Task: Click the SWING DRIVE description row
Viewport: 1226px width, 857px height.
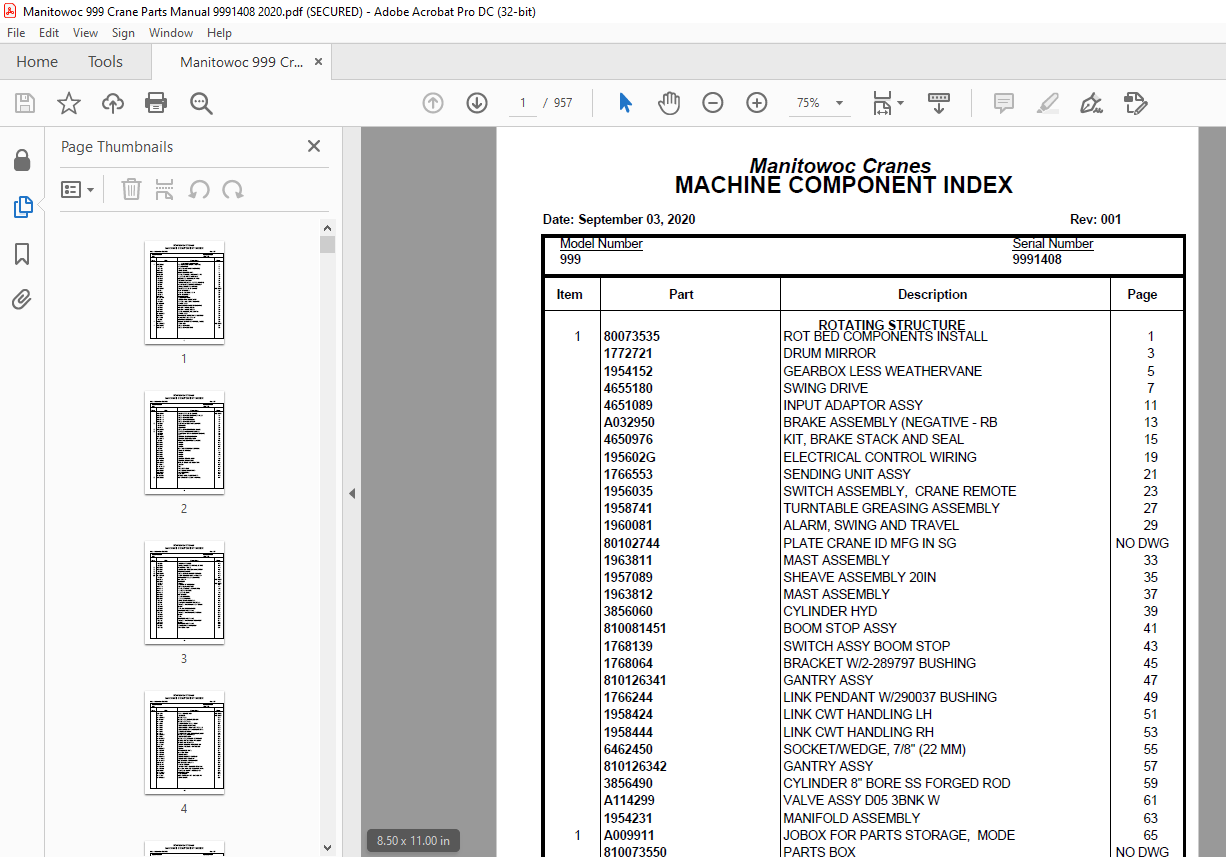Action: (x=825, y=388)
